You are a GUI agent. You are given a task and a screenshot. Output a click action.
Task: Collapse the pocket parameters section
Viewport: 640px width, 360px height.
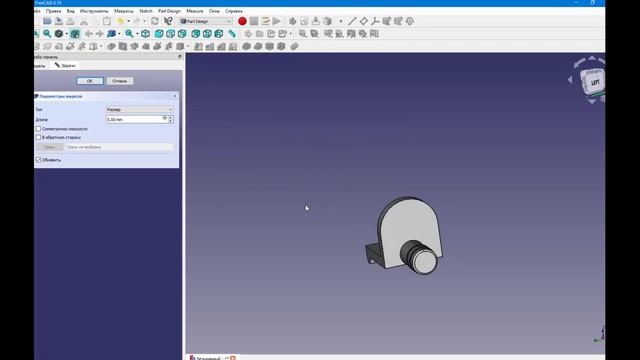[175, 96]
